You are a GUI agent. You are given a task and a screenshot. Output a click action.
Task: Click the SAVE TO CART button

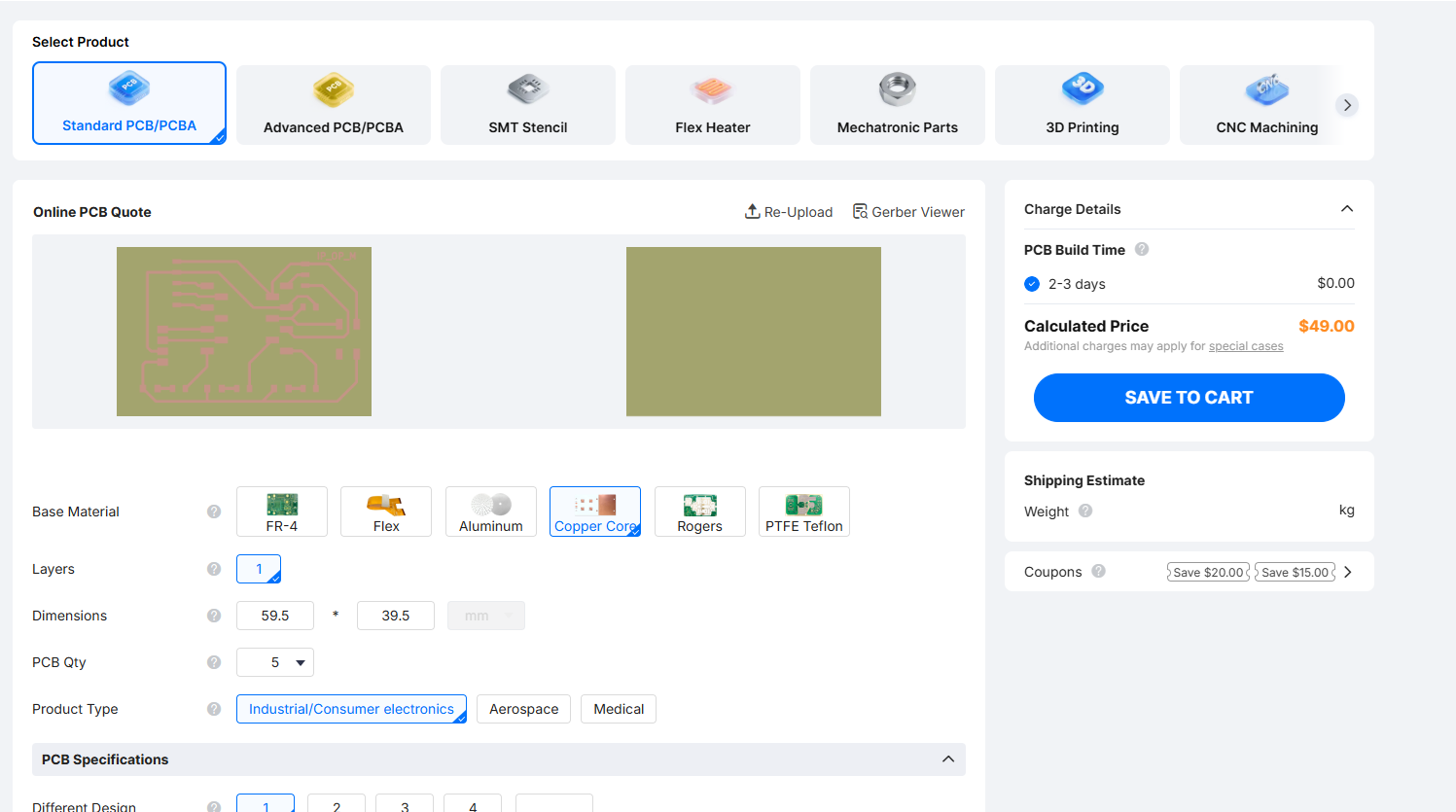click(1189, 398)
